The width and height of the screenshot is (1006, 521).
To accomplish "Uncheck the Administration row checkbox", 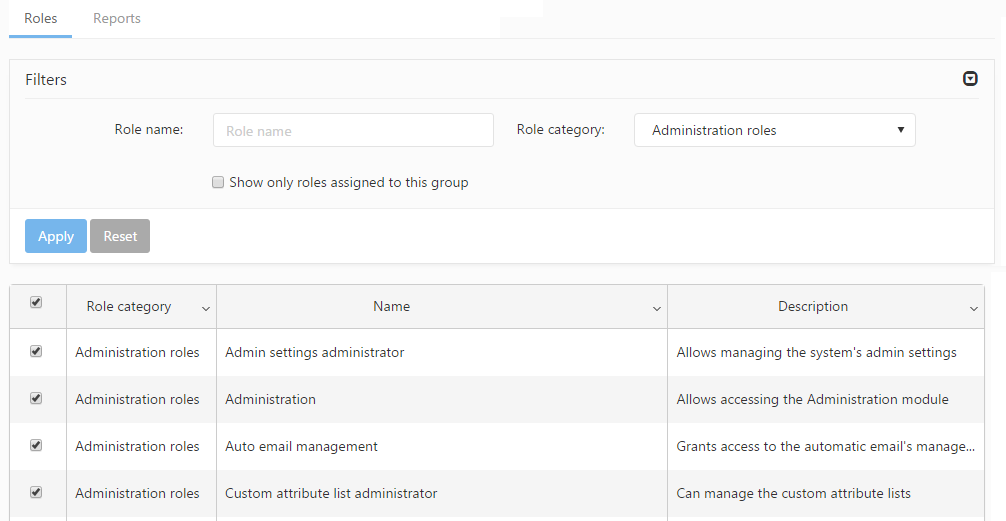I will [x=37, y=398].
